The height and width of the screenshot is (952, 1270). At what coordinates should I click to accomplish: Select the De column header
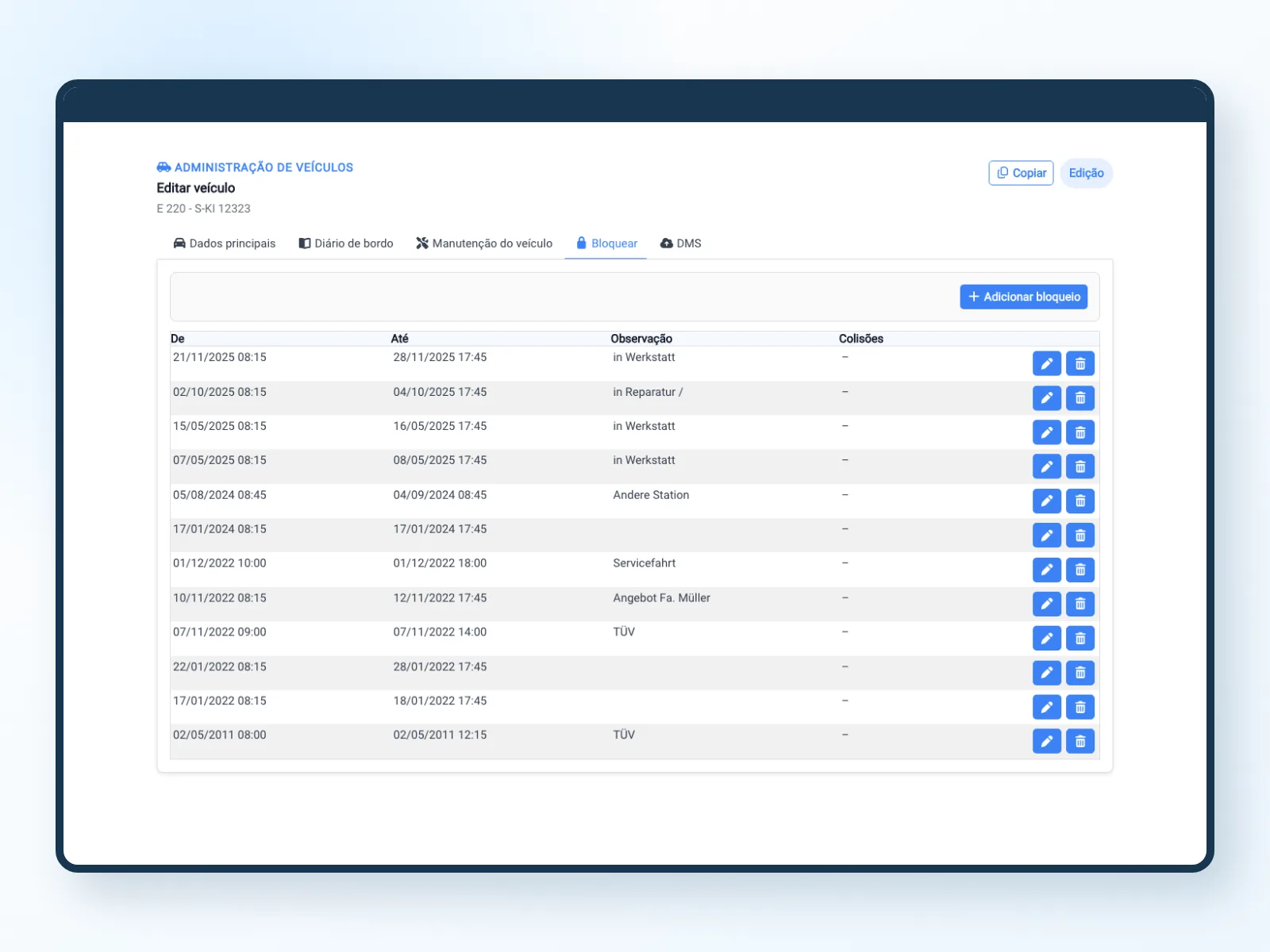tap(178, 339)
